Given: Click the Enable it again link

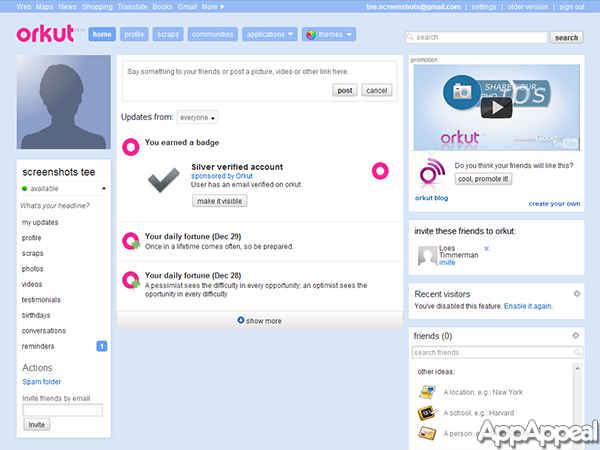Looking at the screenshot, I should (528, 306).
